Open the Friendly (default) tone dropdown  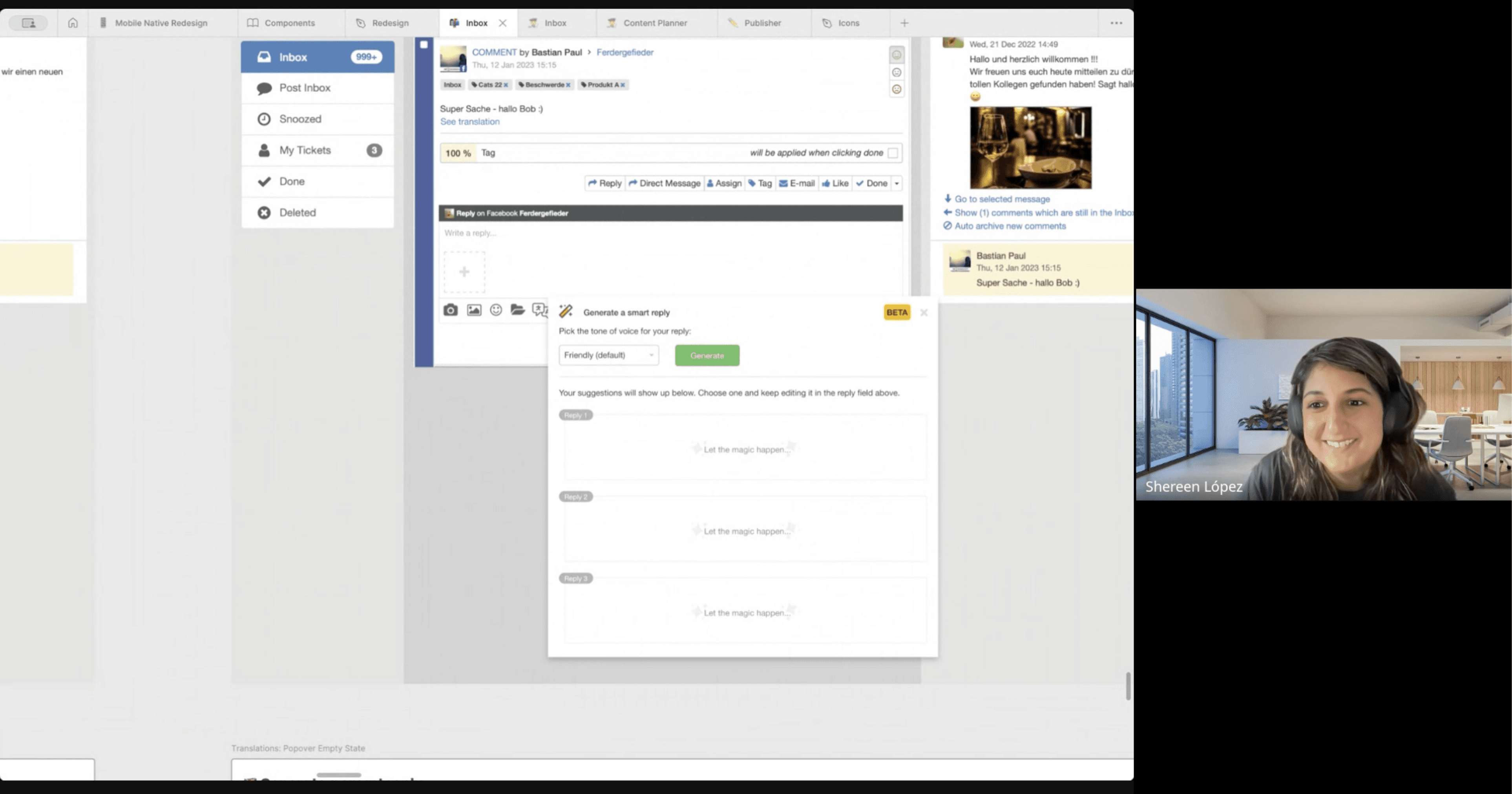pyautogui.click(x=608, y=355)
